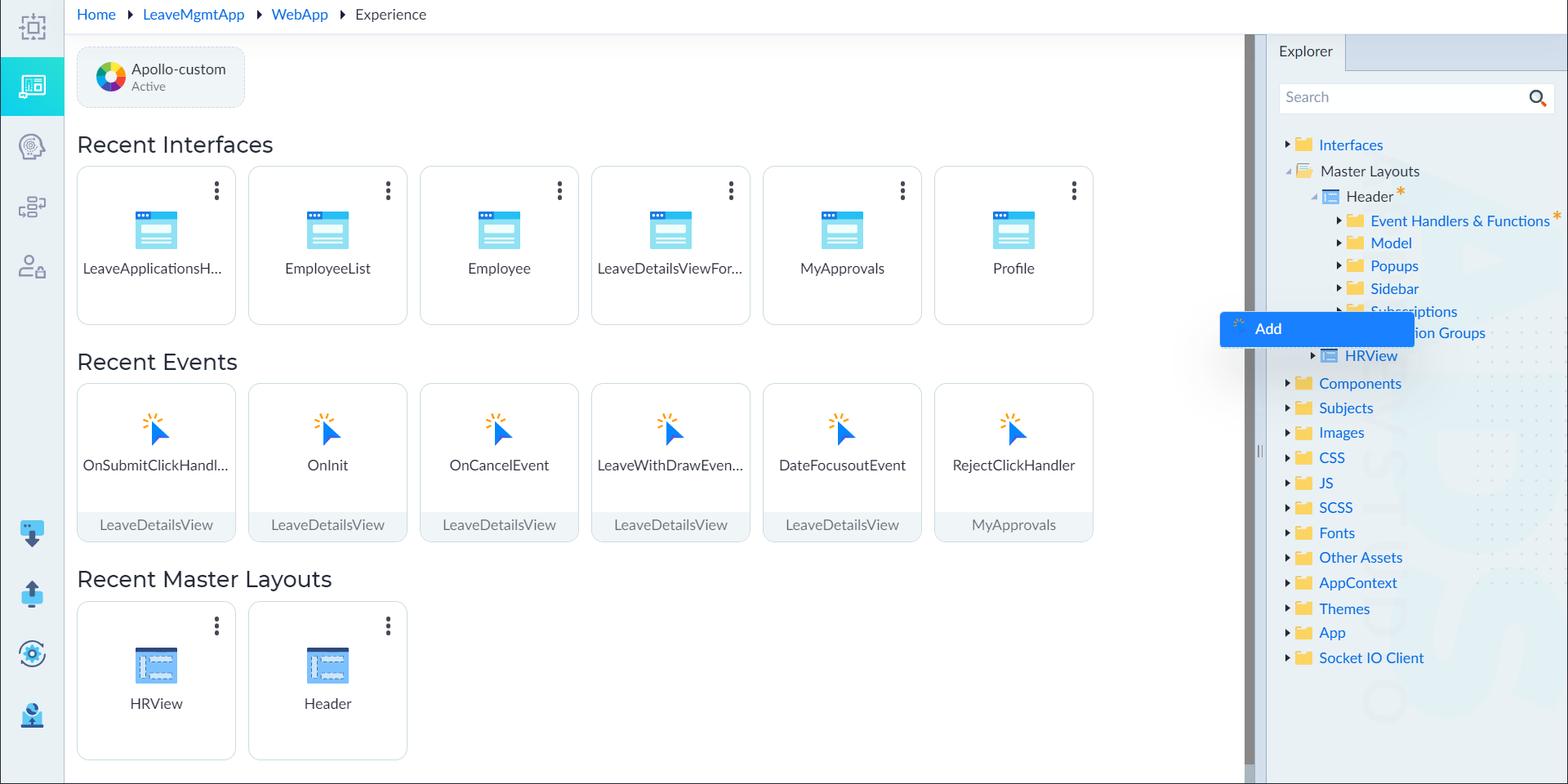Expand the Model folder arrow
This screenshot has height=784, width=1568.
[x=1339, y=243]
